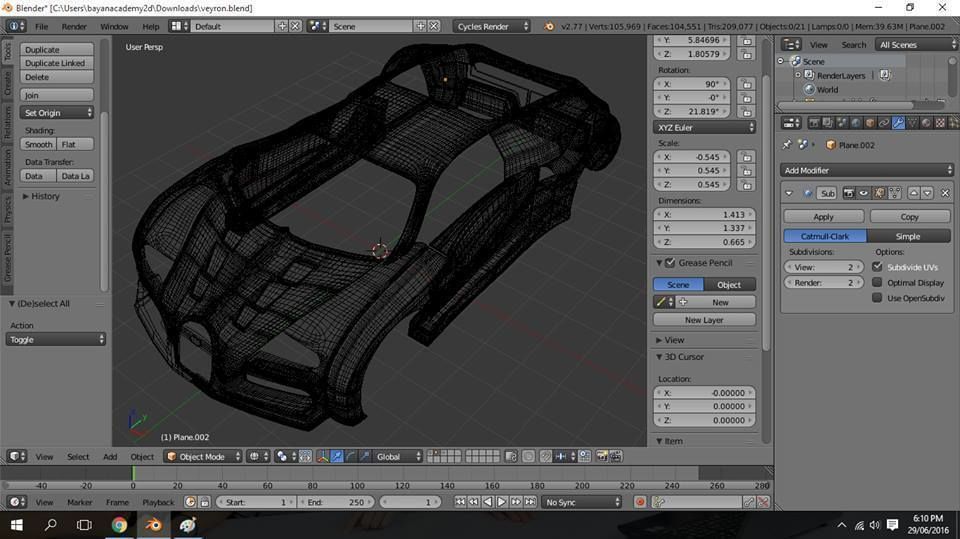Open Google Chrome from the taskbar
The image size is (960, 539).
pyautogui.click(x=119, y=525)
